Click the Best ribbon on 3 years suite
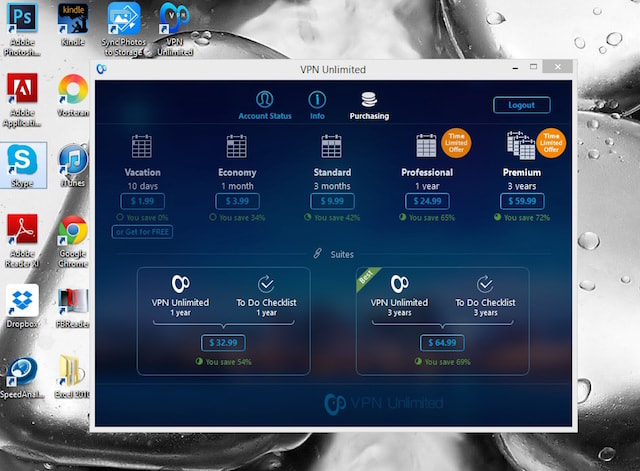640x471 pixels. click(x=365, y=277)
